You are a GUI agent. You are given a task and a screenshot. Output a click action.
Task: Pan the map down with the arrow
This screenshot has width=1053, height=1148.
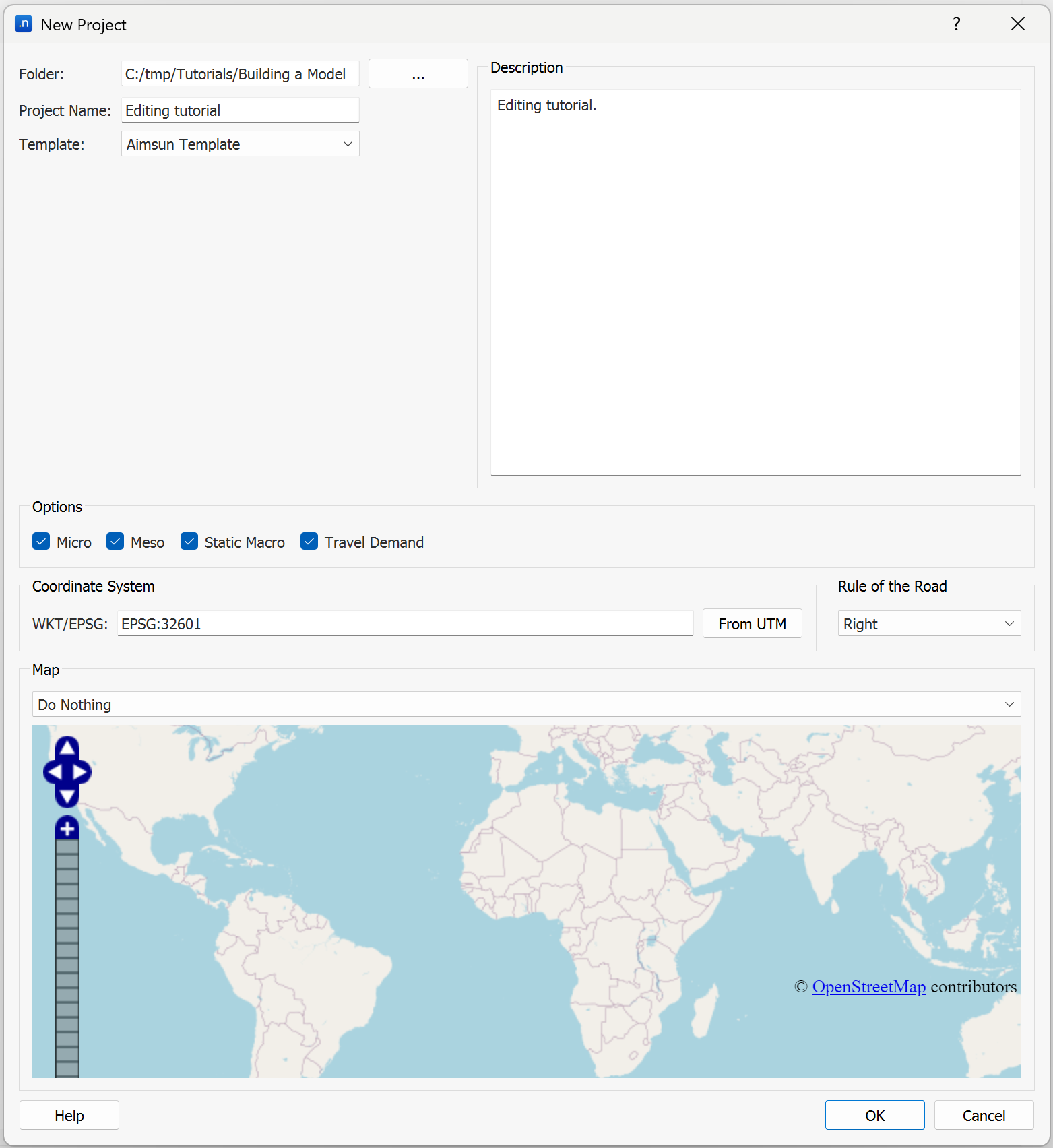pyautogui.click(x=67, y=797)
